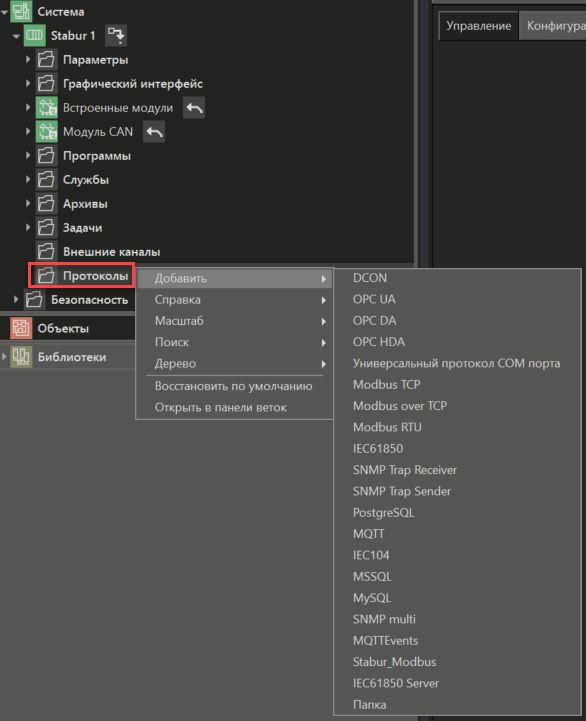
Task: Add MQTTEvents protocol
Action: pyautogui.click(x=457, y=641)
